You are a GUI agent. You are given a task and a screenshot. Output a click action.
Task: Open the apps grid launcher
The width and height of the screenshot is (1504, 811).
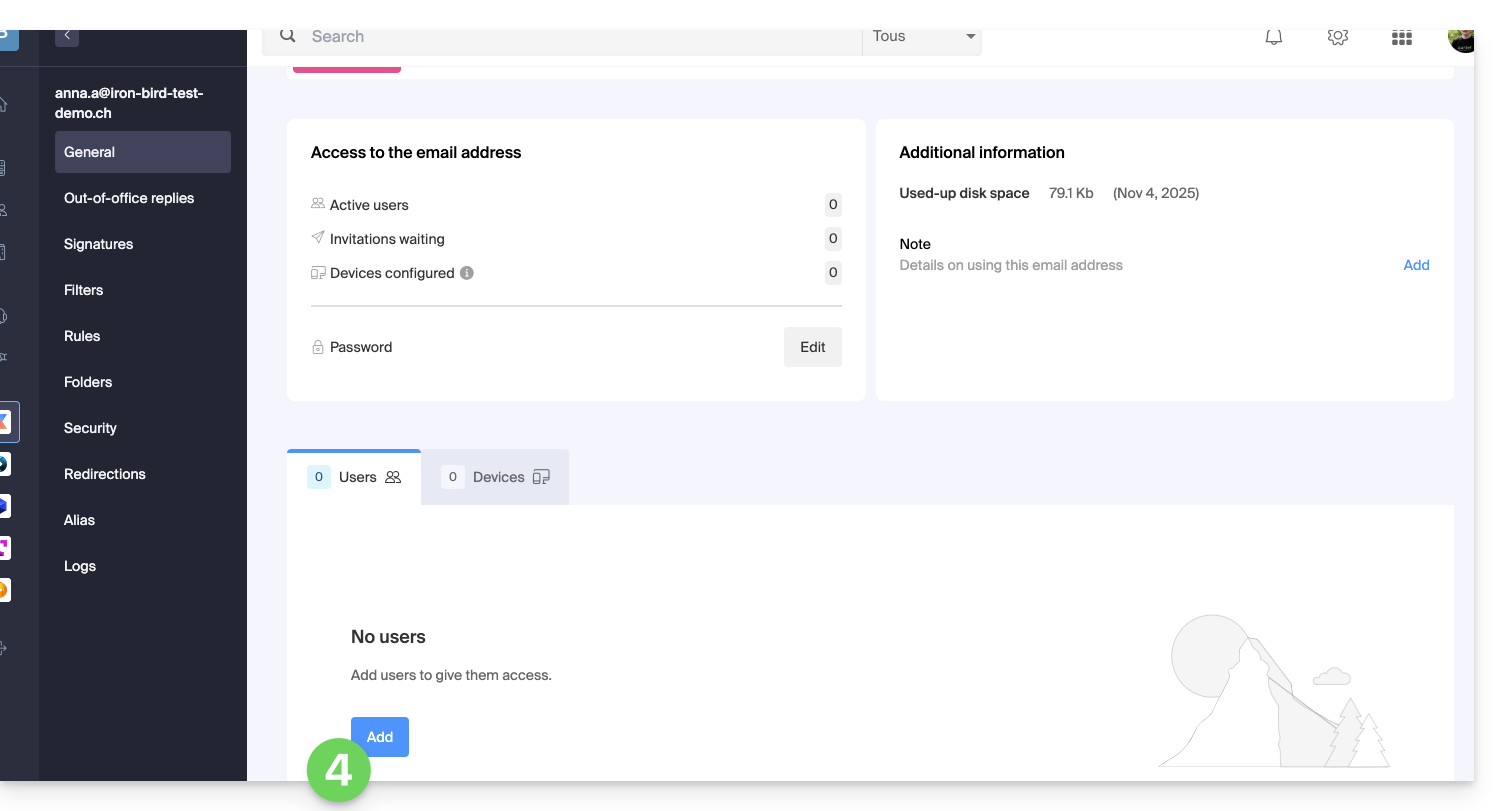[x=1402, y=38]
